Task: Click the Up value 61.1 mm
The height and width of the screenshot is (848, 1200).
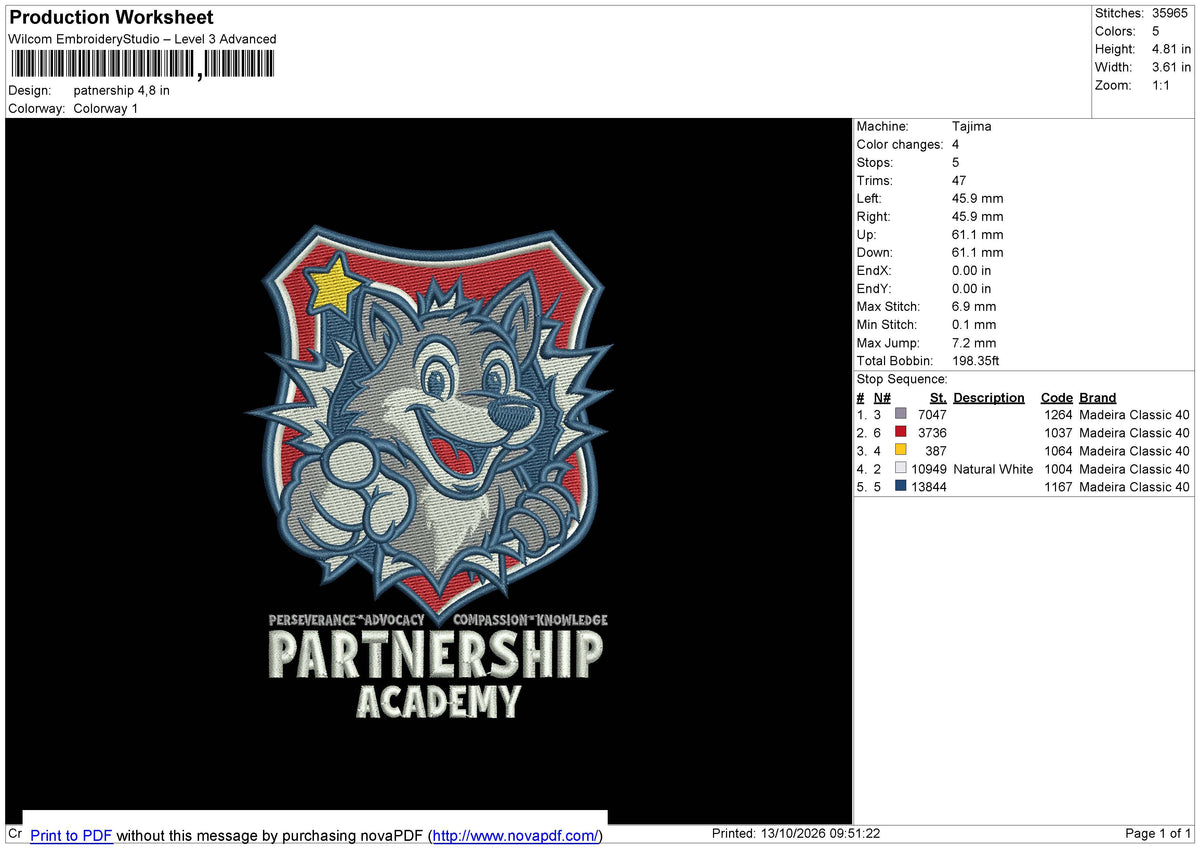Action: (977, 234)
